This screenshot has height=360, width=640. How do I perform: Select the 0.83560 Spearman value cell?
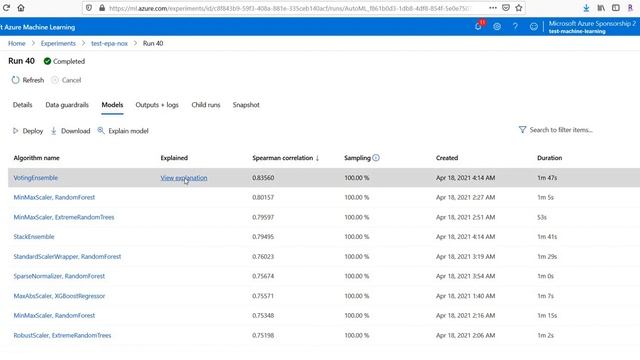[263, 178]
